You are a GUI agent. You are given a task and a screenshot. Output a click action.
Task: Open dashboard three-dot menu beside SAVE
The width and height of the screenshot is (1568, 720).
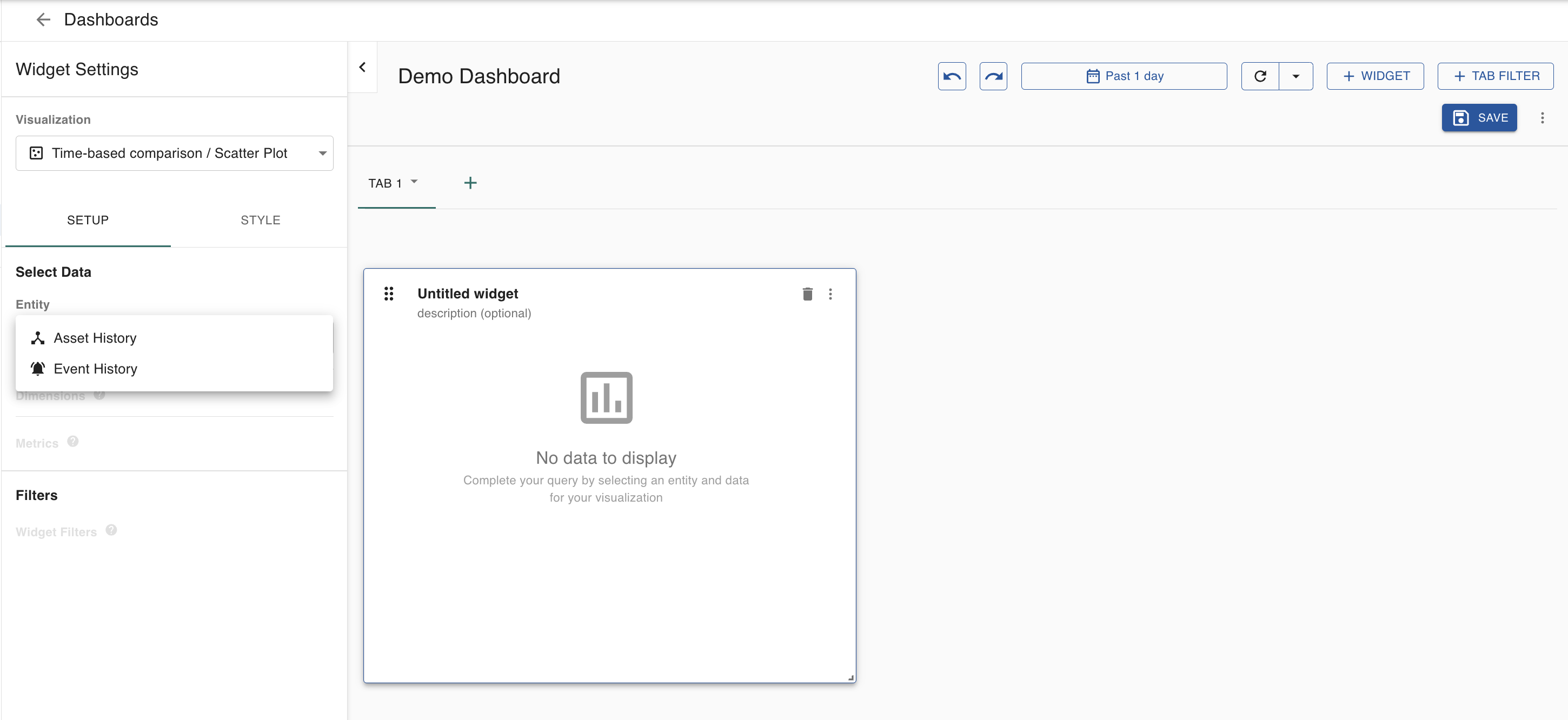pos(1542,117)
